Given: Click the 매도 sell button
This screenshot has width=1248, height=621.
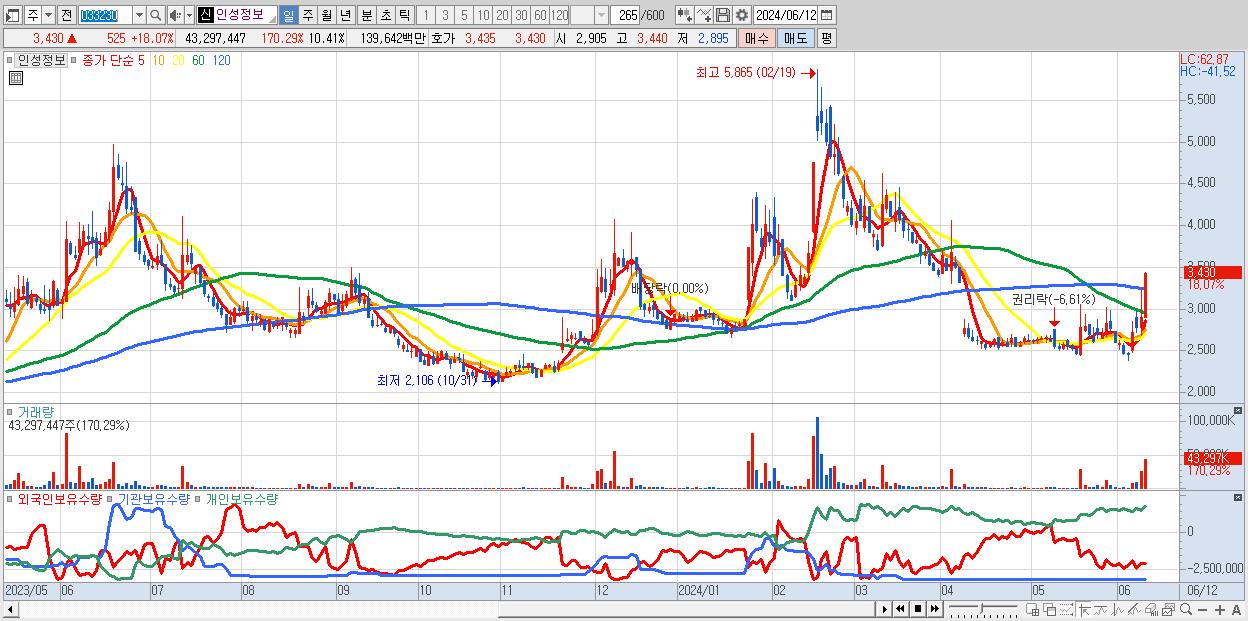Looking at the screenshot, I should point(795,38).
